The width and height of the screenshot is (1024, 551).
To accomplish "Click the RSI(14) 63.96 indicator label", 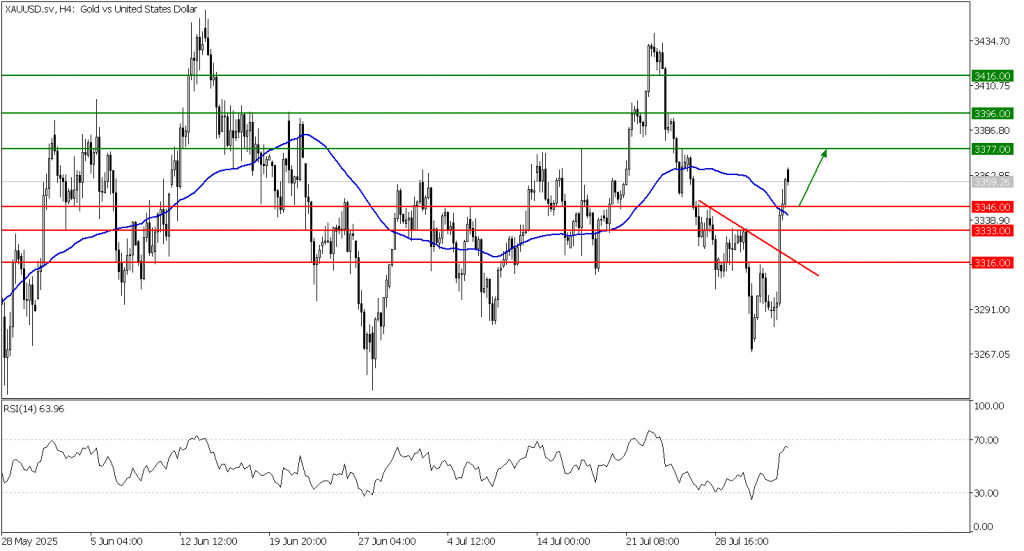I will 34,407.
